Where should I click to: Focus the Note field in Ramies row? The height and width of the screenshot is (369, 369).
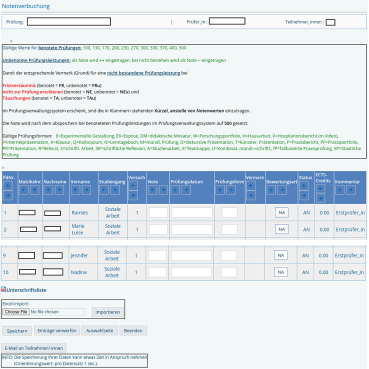coord(158,213)
